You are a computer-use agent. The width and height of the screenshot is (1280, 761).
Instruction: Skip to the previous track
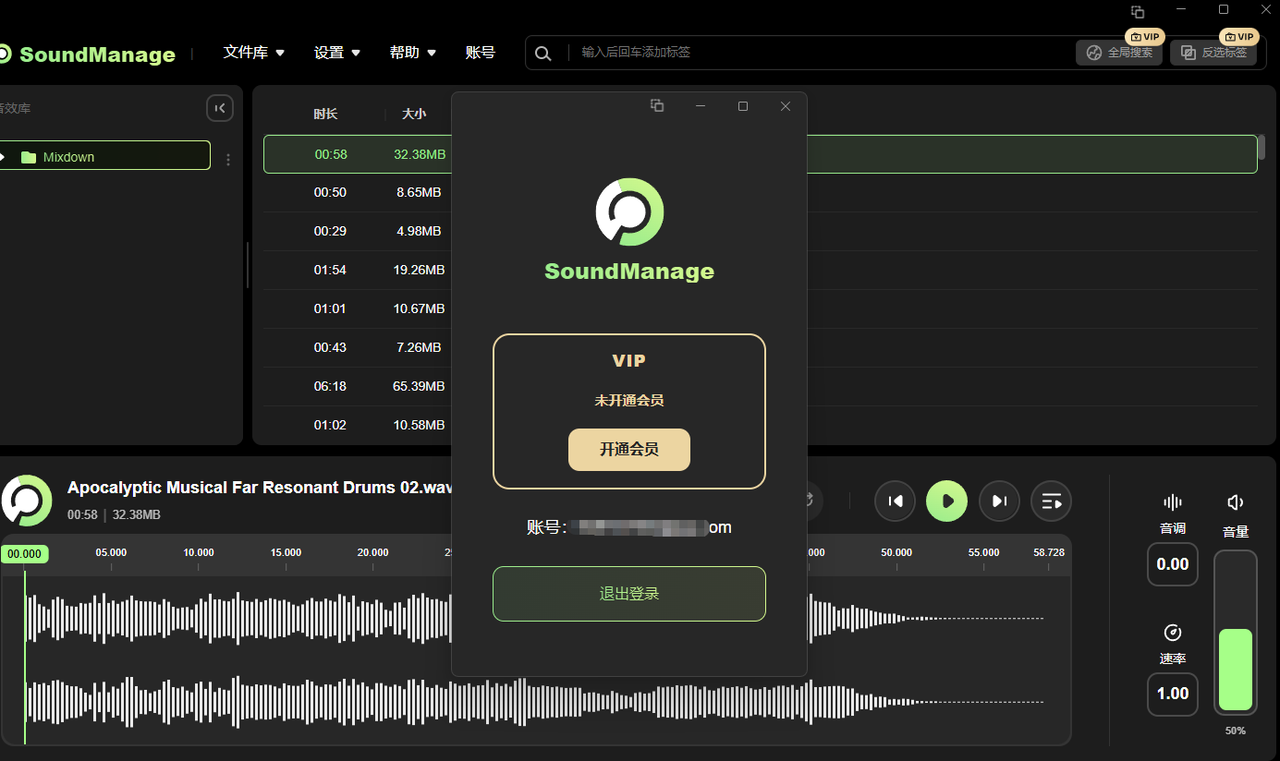[895, 501]
